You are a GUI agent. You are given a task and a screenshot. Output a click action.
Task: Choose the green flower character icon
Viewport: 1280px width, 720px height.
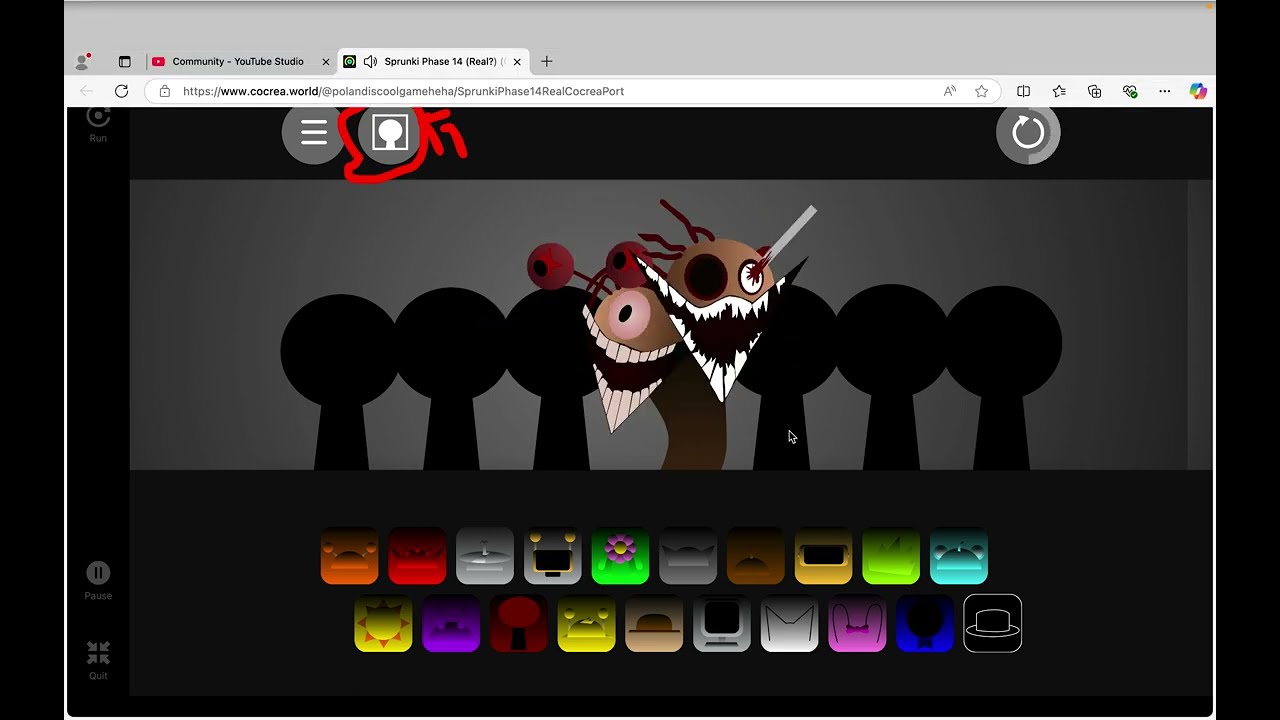(620, 556)
